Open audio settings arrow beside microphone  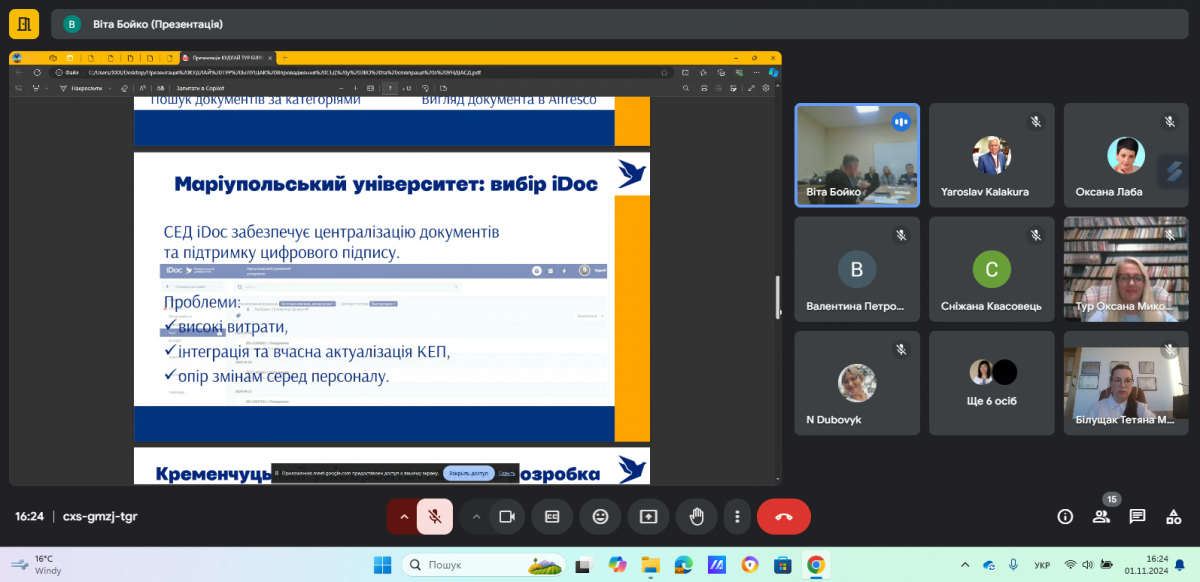coord(404,516)
